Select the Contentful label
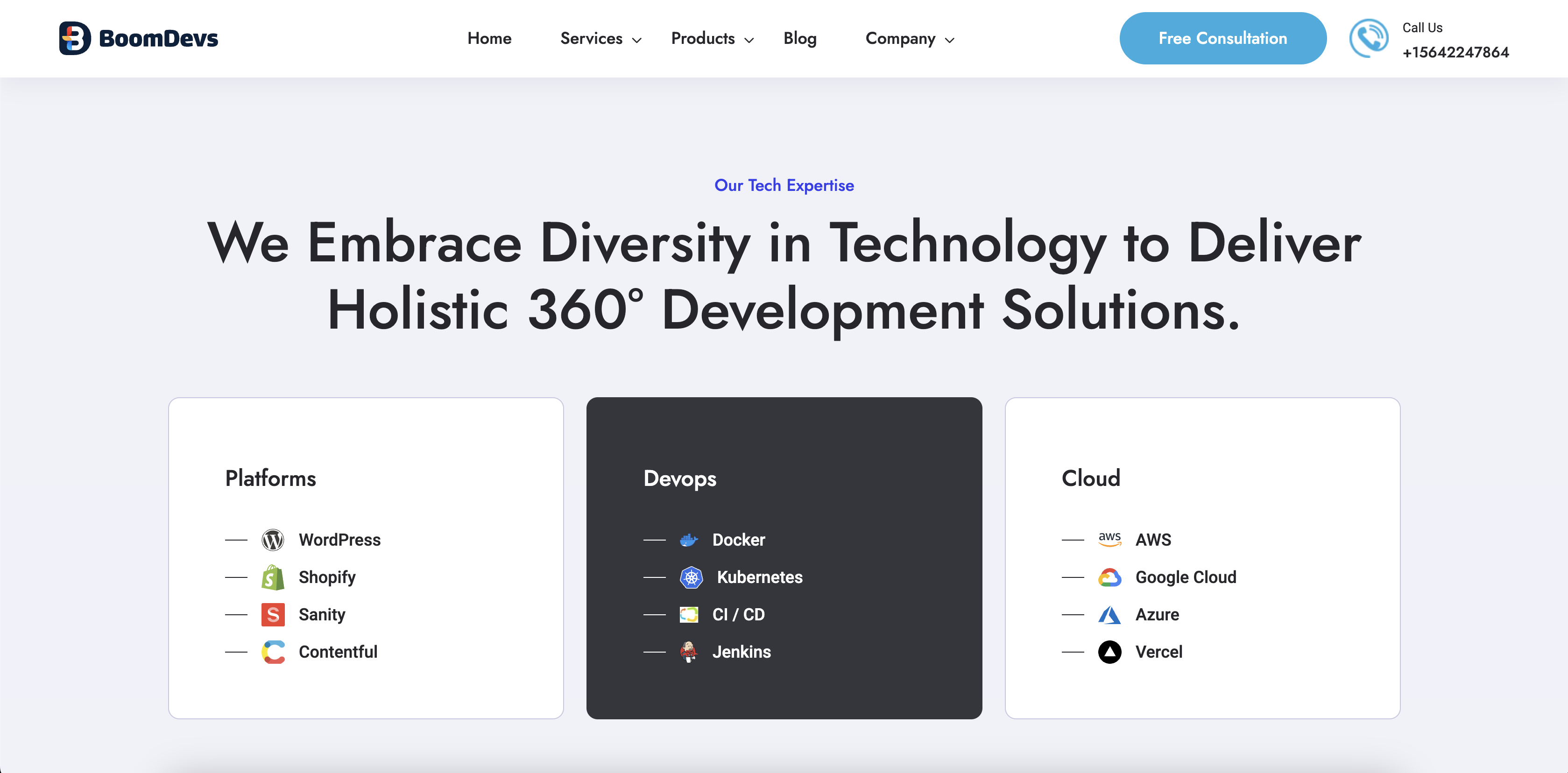 pos(338,652)
